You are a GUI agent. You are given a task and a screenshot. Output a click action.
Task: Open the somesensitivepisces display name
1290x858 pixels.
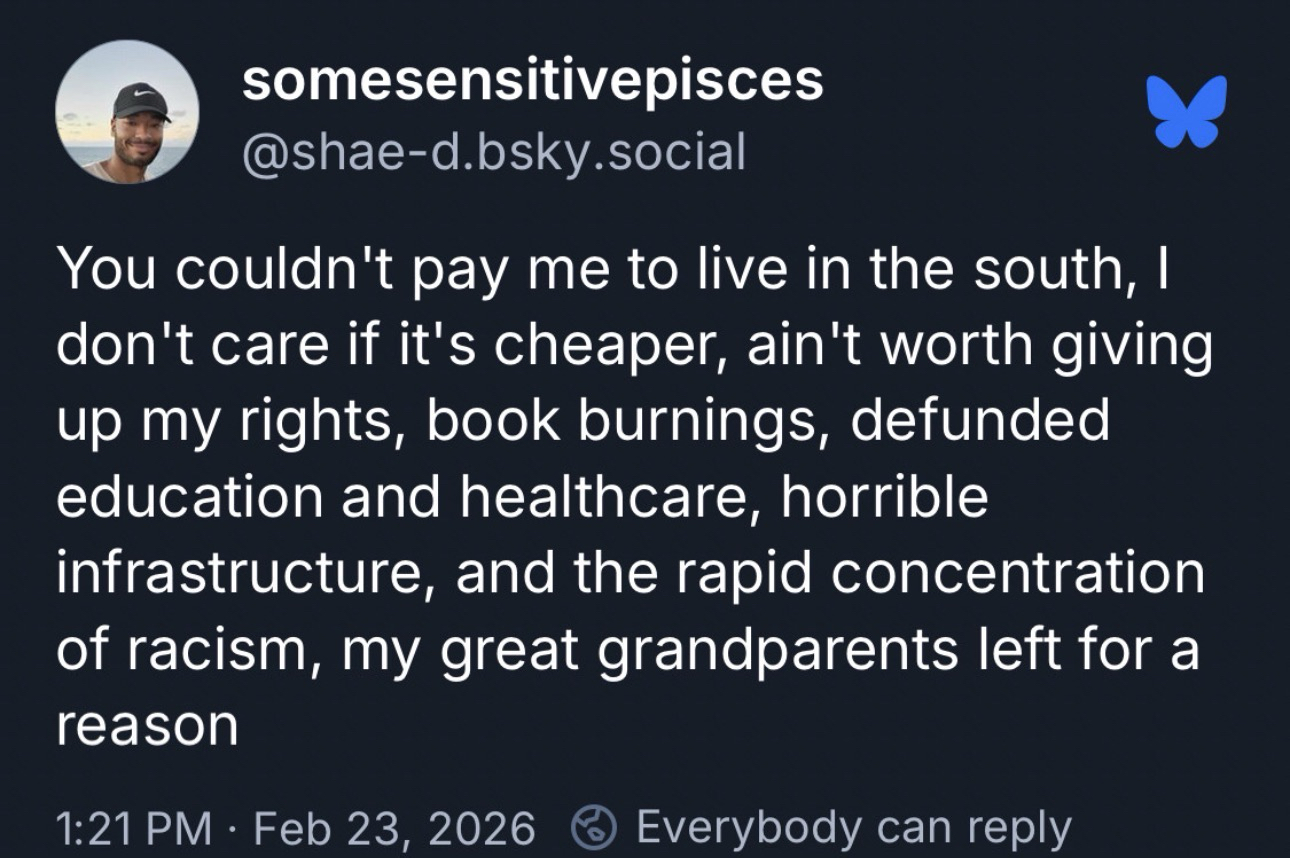pyautogui.click(x=532, y=81)
